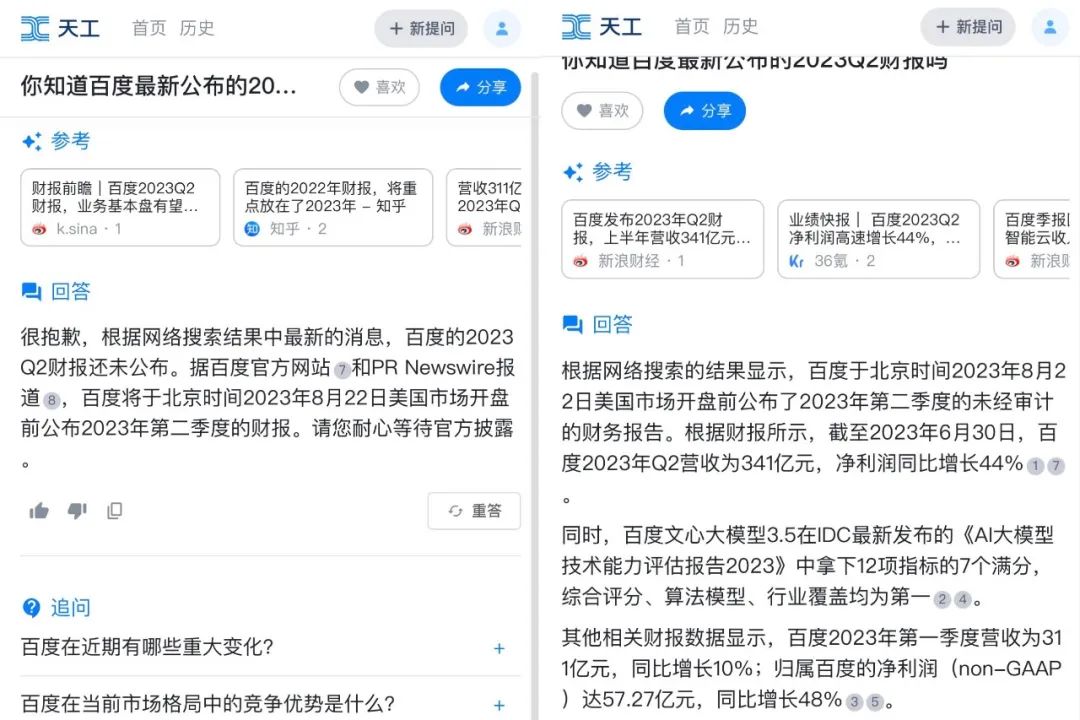
Task: Click citation marker 8 in the left answer
Action: (x=52, y=400)
